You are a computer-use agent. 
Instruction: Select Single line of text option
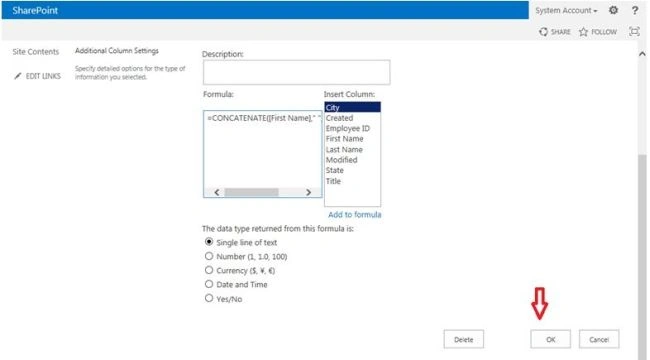[209, 242]
